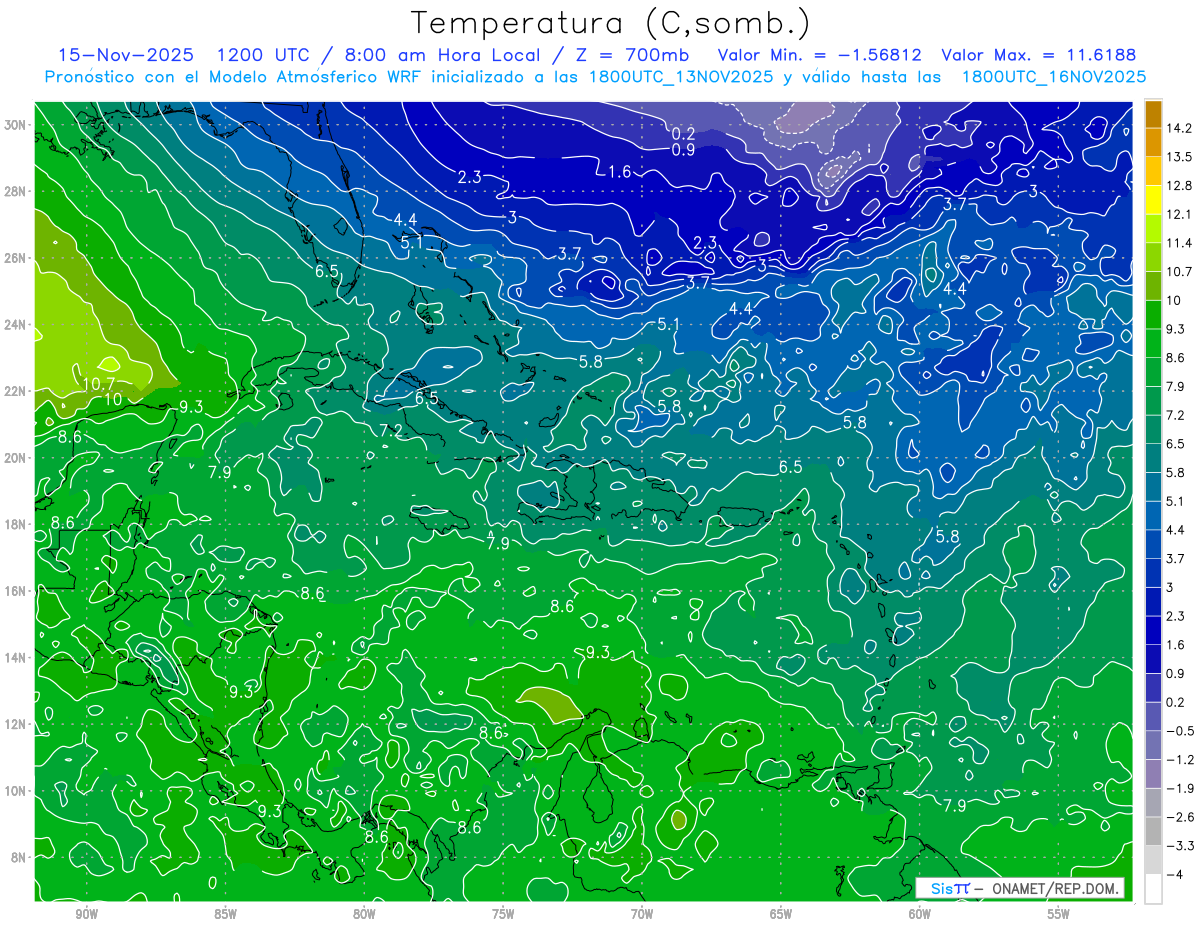Click the legend value '-4'
The width and height of the screenshot is (1200, 927).
[1176, 874]
